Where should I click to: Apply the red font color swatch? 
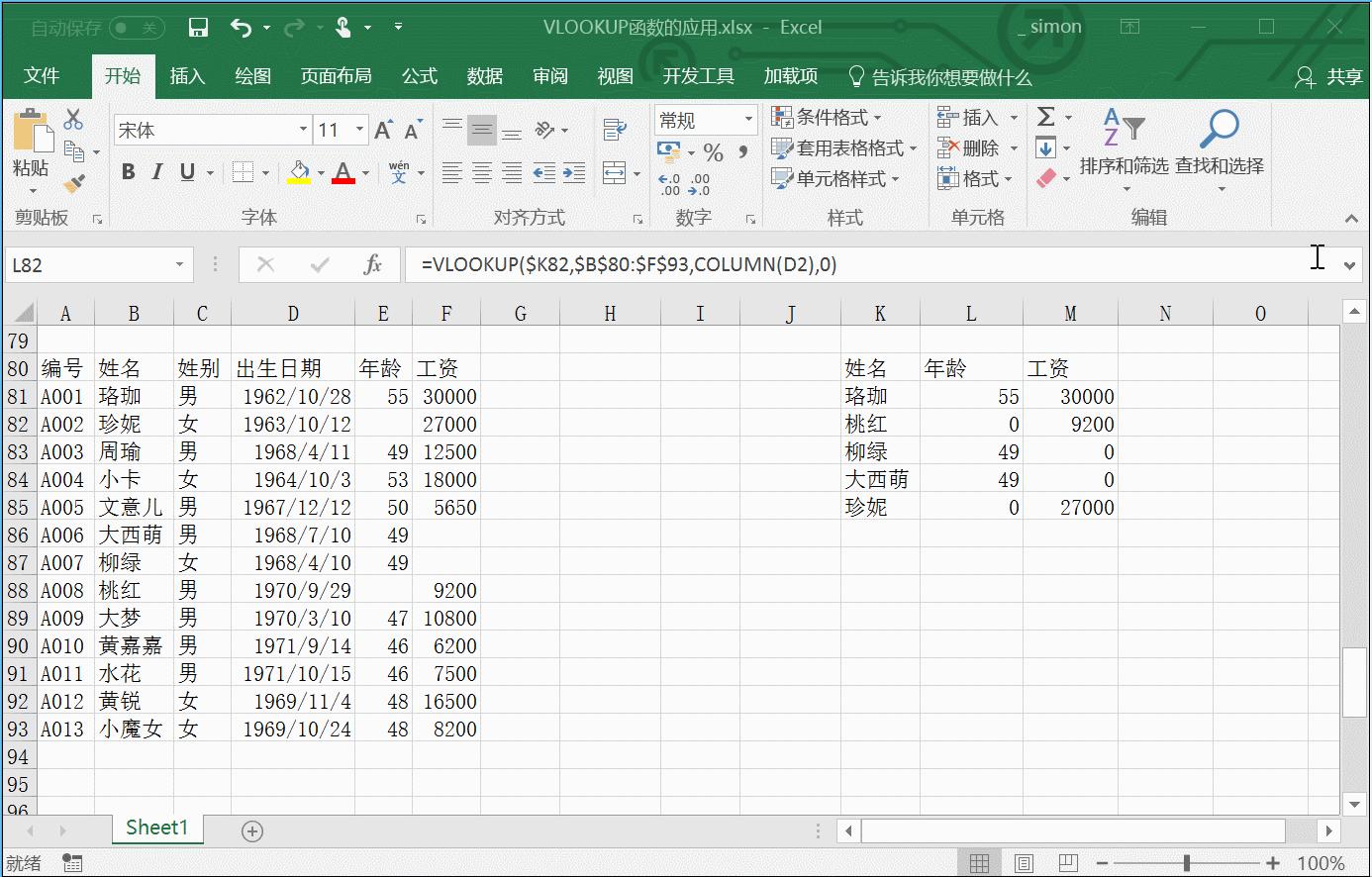[343, 173]
